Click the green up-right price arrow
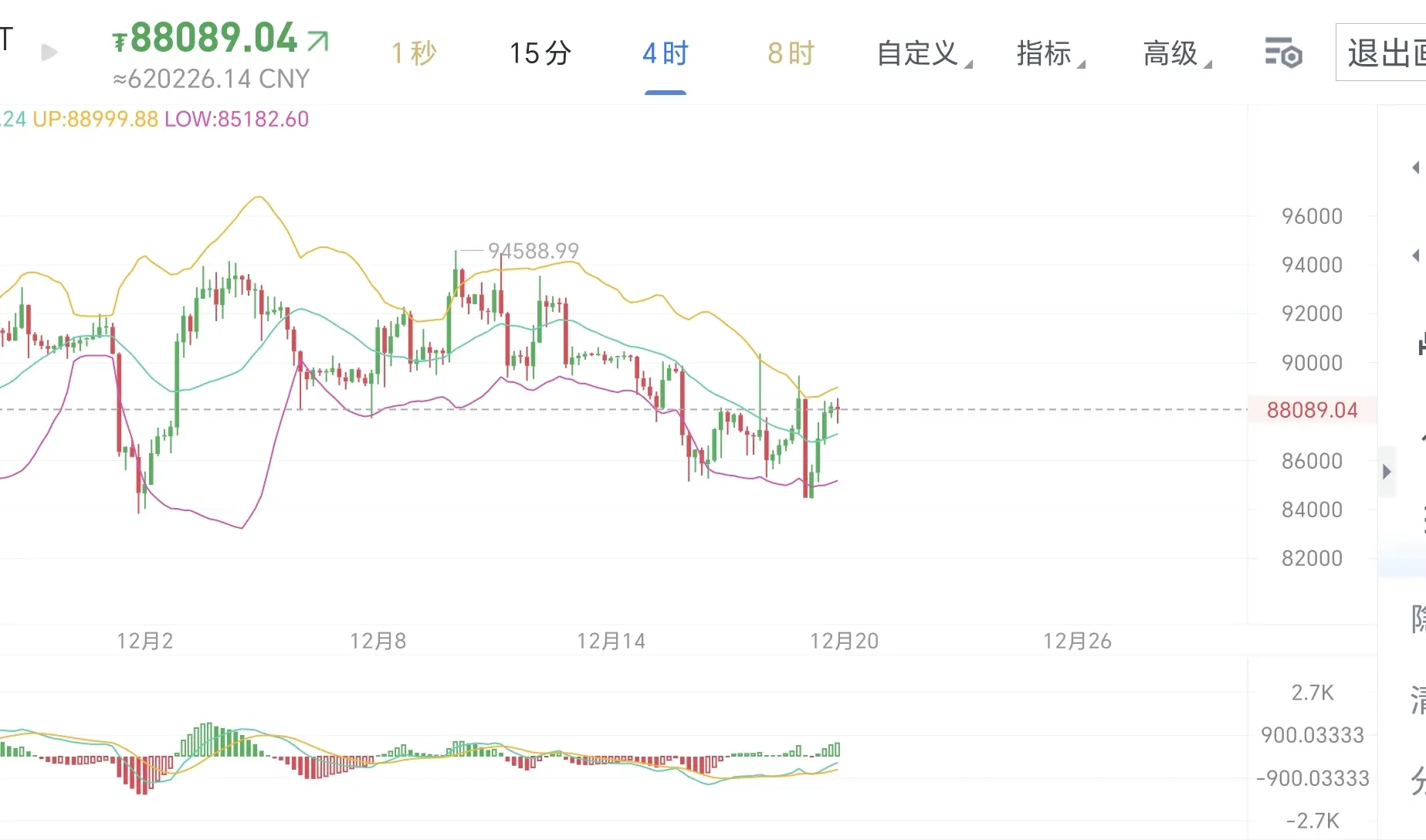 [x=318, y=40]
